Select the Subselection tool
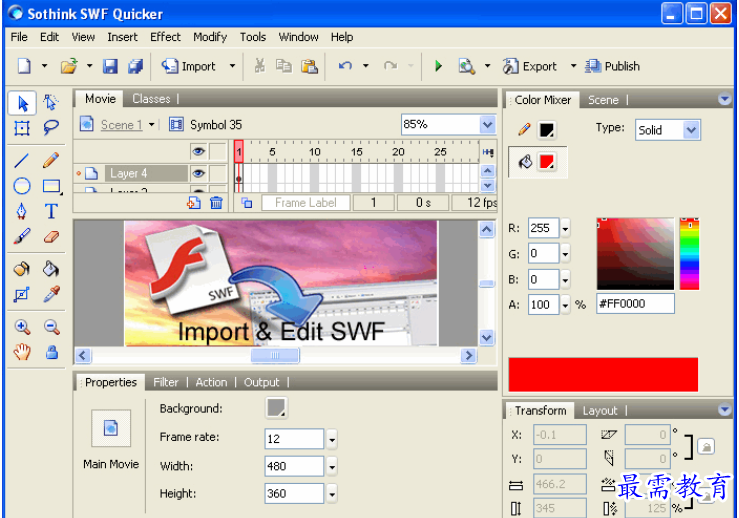The image size is (739, 518). click(x=51, y=103)
